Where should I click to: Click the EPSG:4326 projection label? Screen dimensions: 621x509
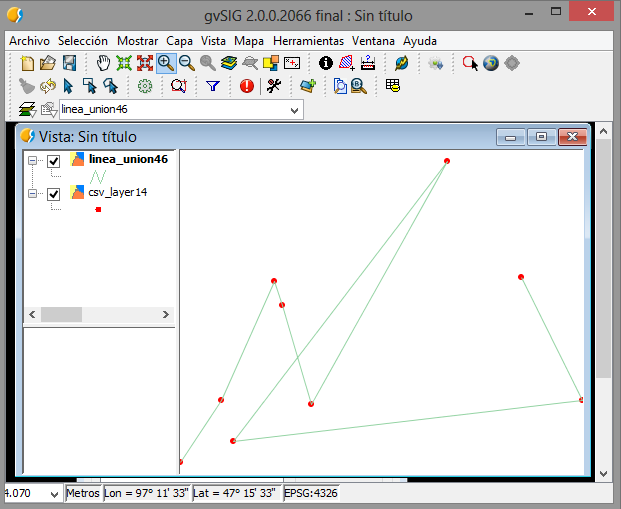(310, 494)
